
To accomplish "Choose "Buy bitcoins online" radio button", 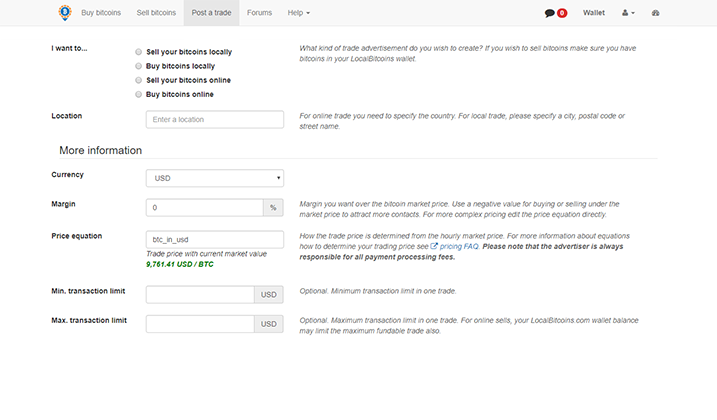I will click(138, 94).
